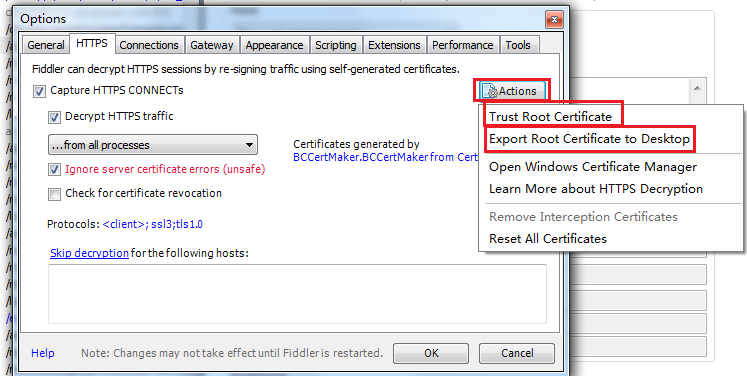Uncheck Decrypt HTTPS traffic
Viewport: 747px width, 376px height.
click(54, 117)
